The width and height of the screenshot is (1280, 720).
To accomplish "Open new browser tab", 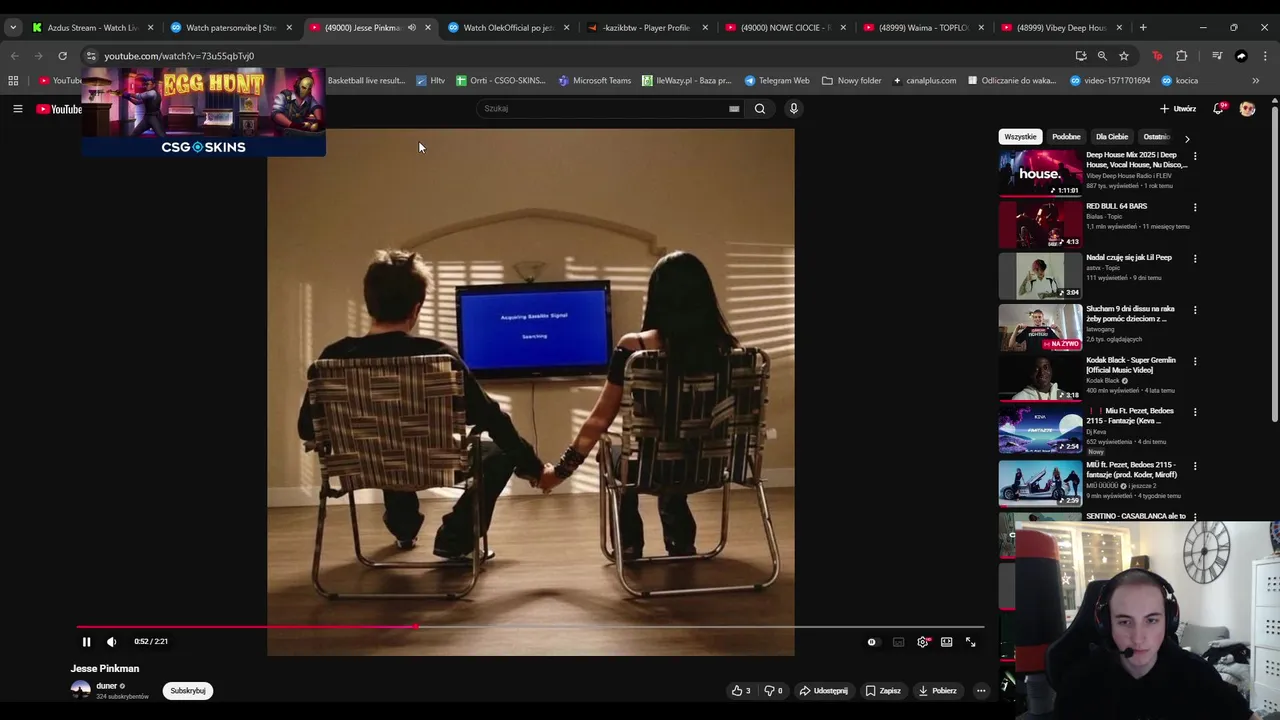I will click(1143, 28).
